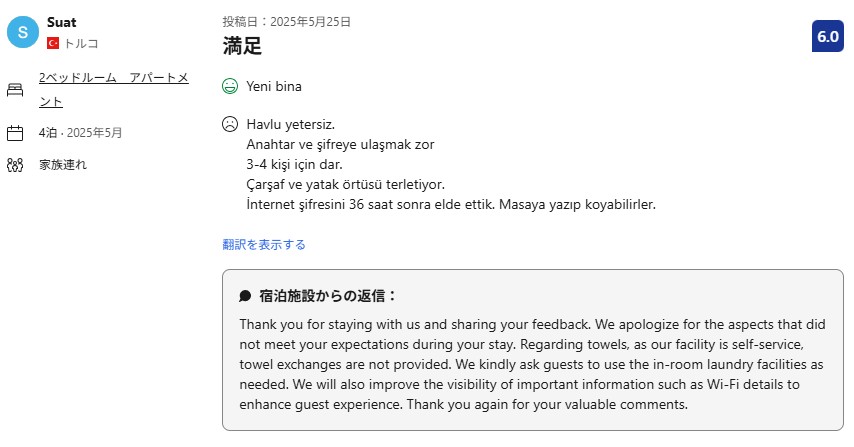The height and width of the screenshot is (447, 854).
Task: Click the positive comment Yeni bina
Action: (274, 86)
